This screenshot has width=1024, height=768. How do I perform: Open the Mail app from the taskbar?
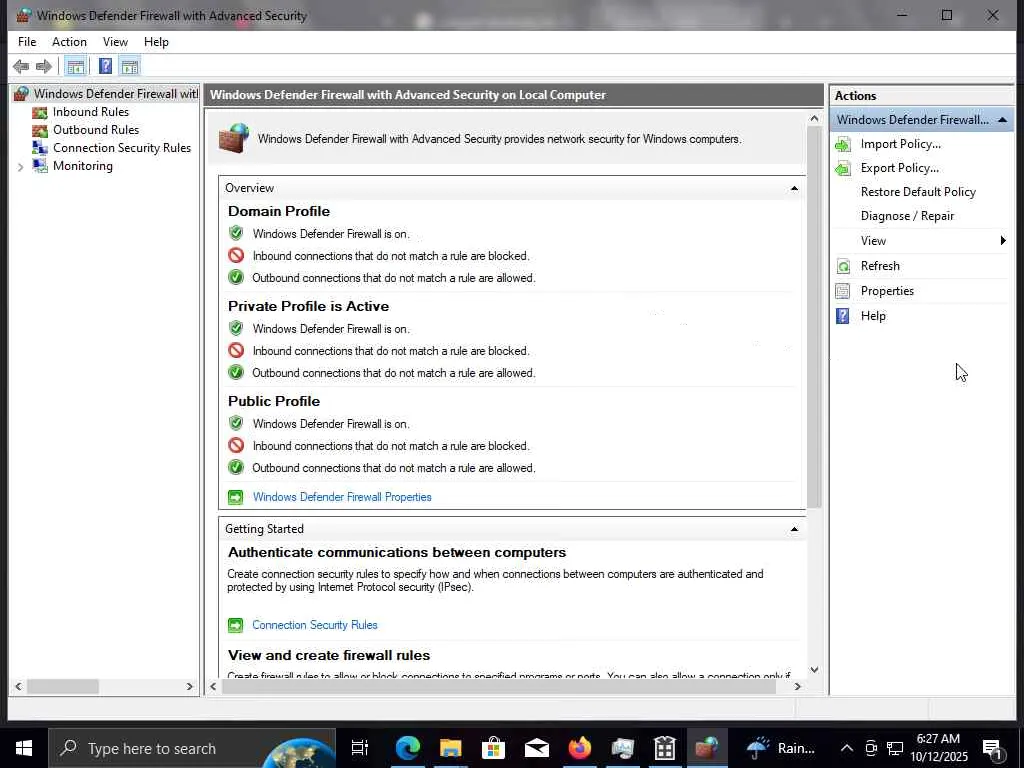tap(536, 748)
